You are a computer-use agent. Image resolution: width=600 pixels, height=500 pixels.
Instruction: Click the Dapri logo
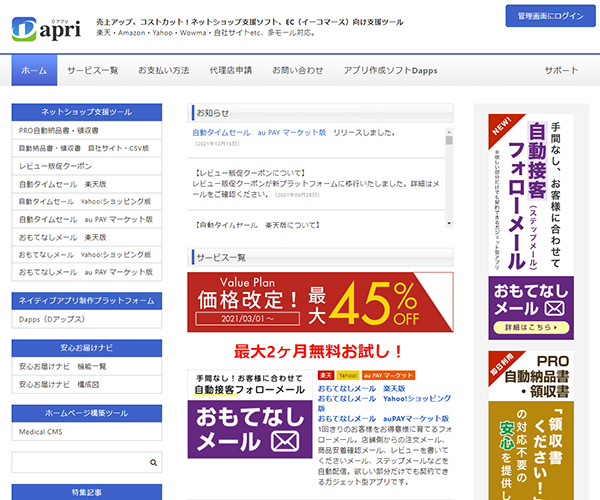tap(46, 29)
